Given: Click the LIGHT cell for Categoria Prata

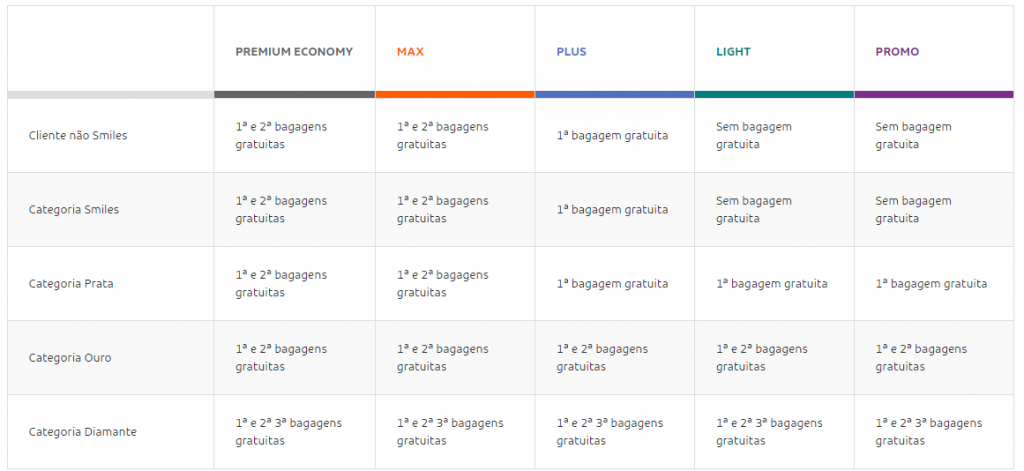Looking at the screenshot, I should tap(772, 284).
